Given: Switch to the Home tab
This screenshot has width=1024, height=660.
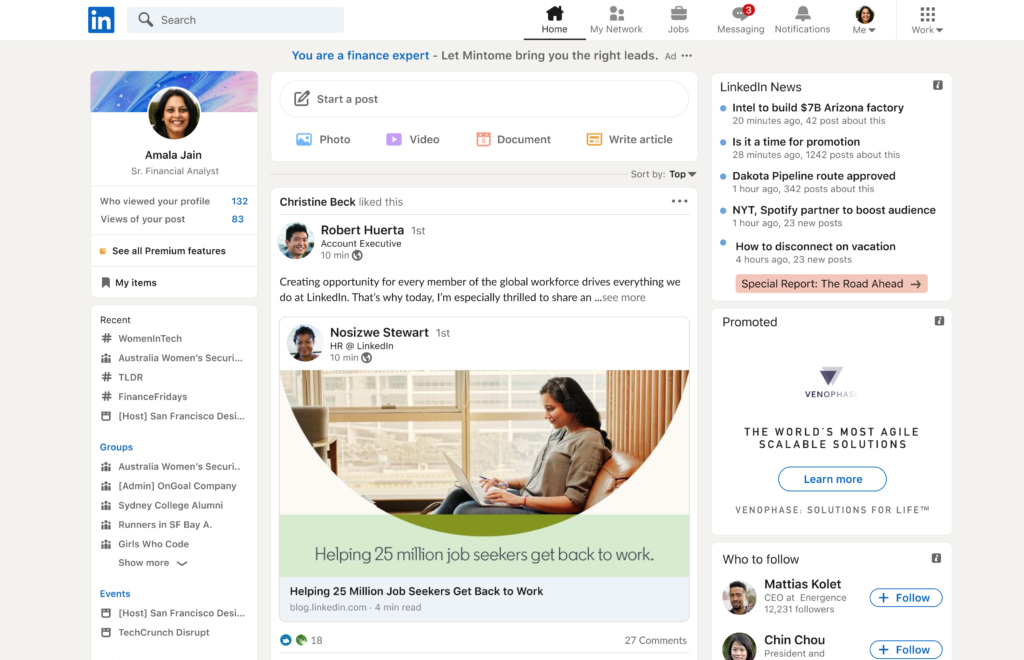Looking at the screenshot, I should pyautogui.click(x=554, y=18).
